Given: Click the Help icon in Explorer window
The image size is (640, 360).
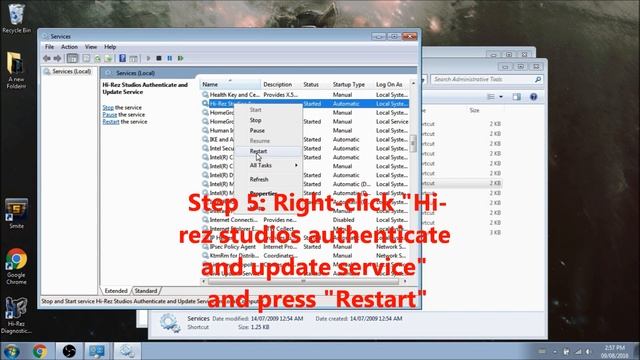Looking at the screenshot, I should (533, 97).
